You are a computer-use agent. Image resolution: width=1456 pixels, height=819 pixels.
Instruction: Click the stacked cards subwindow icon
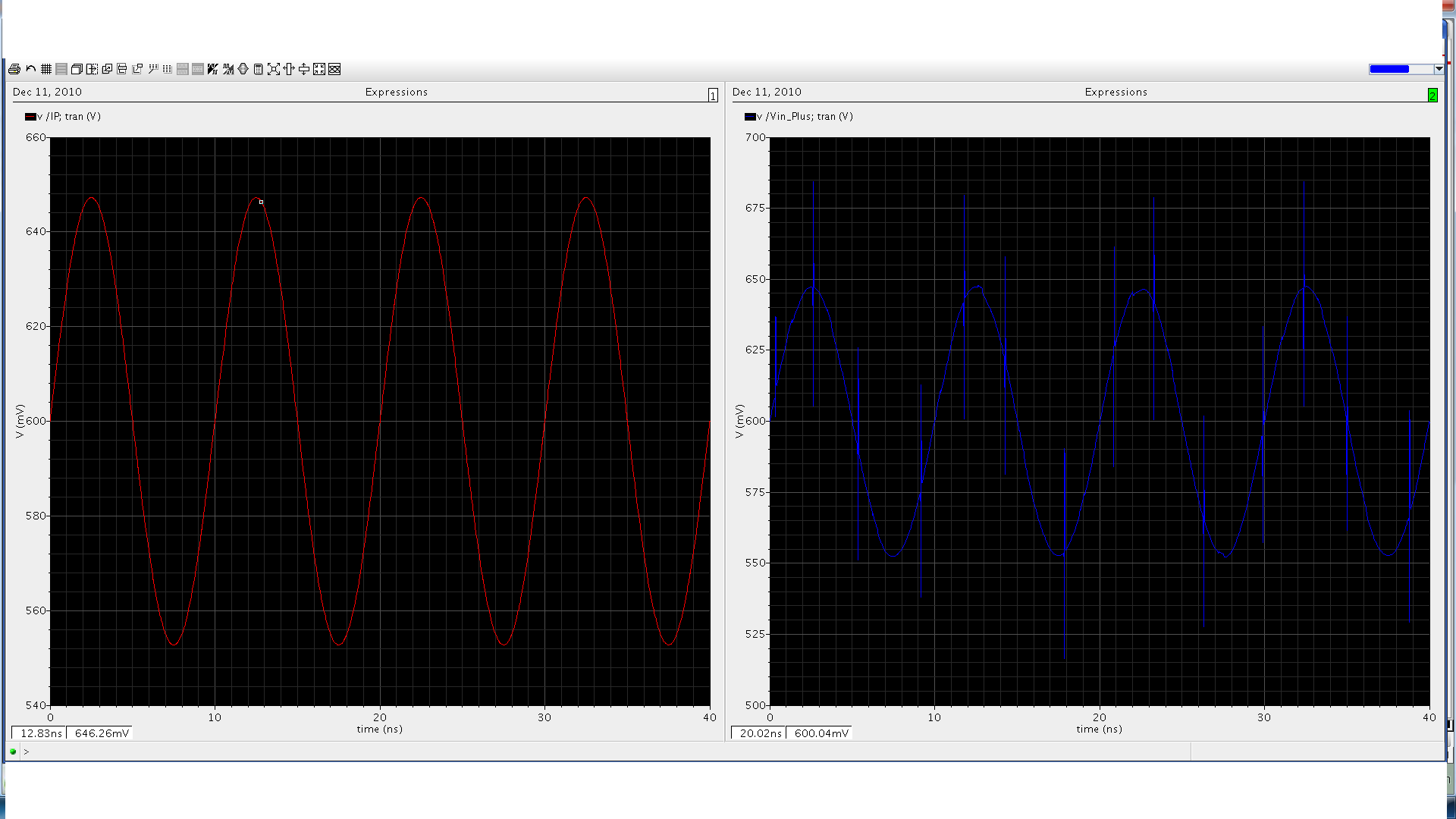click(77, 69)
